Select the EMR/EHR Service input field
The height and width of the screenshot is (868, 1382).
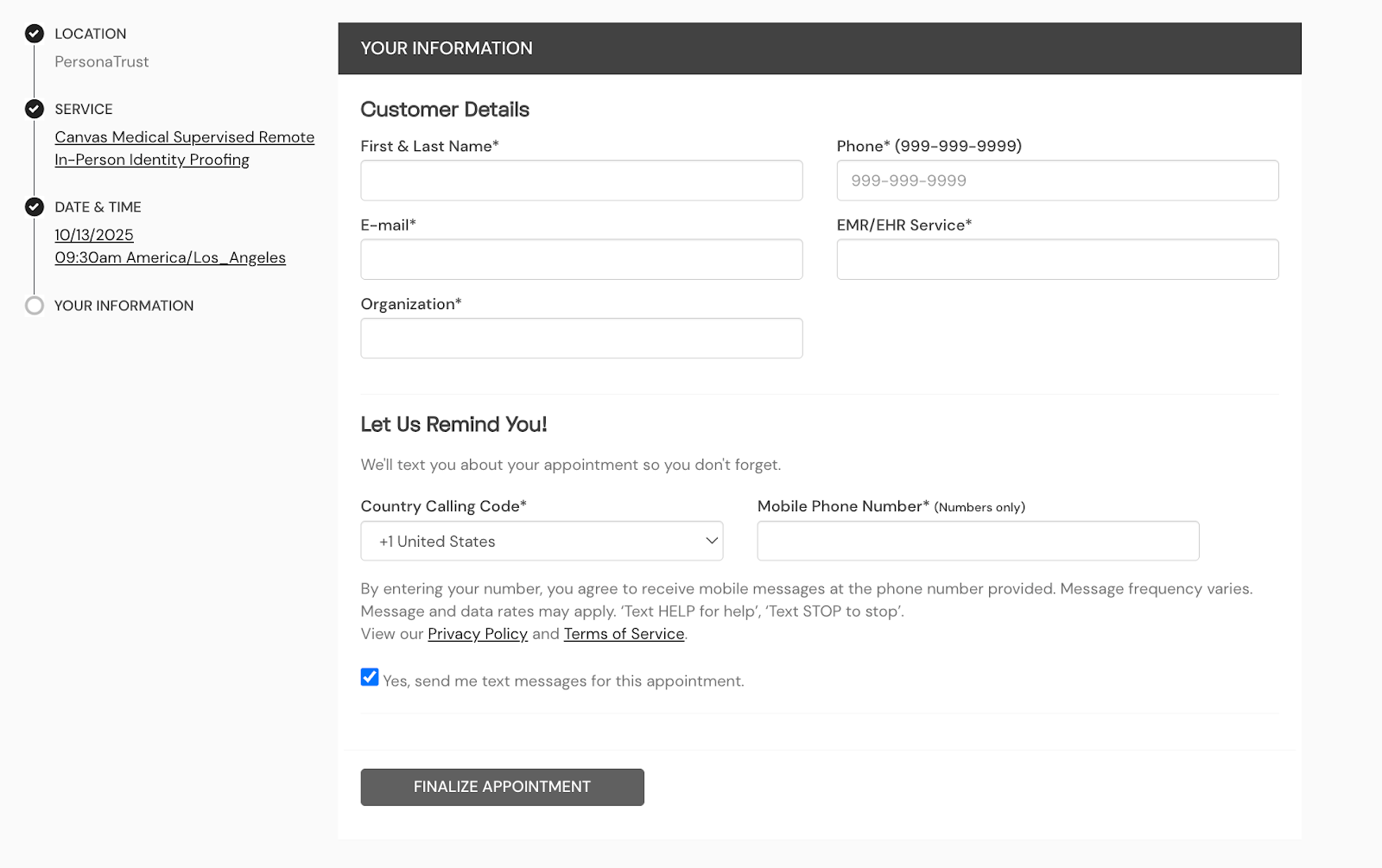pos(1057,259)
